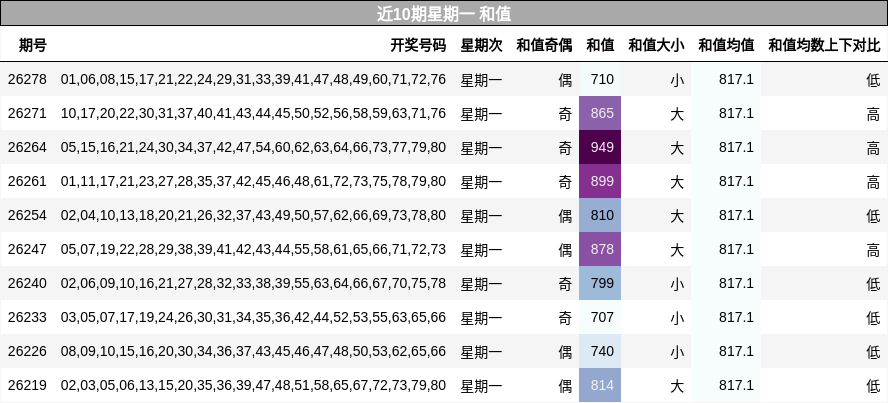Click the sum value 740
The width and height of the screenshot is (888, 403).
pyautogui.click(x=602, y=351)
